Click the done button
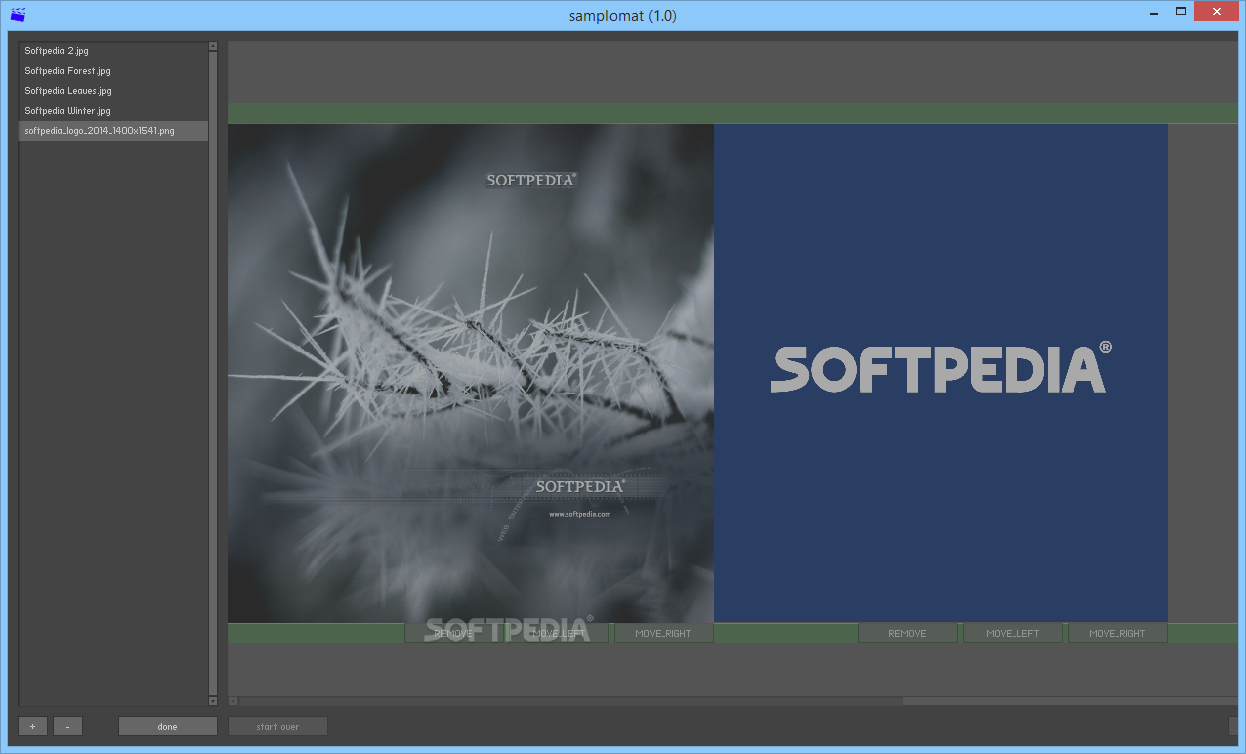 pyautogui.click(x=168, y=726)
